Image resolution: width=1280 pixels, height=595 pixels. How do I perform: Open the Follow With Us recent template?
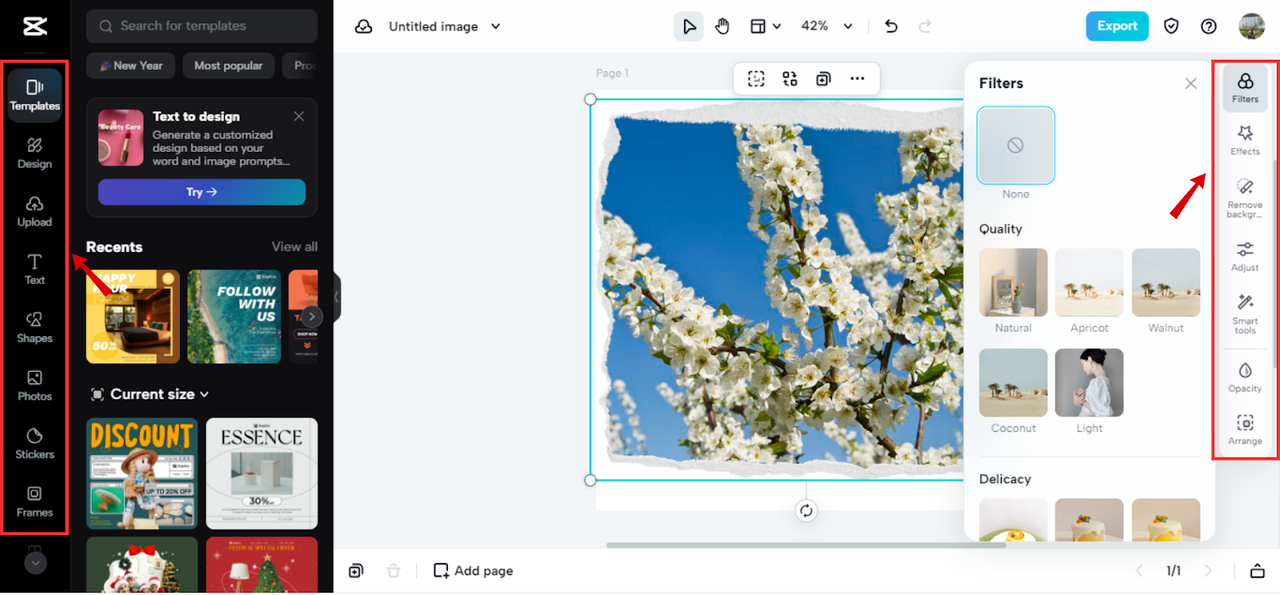click(x=234, y=316)
